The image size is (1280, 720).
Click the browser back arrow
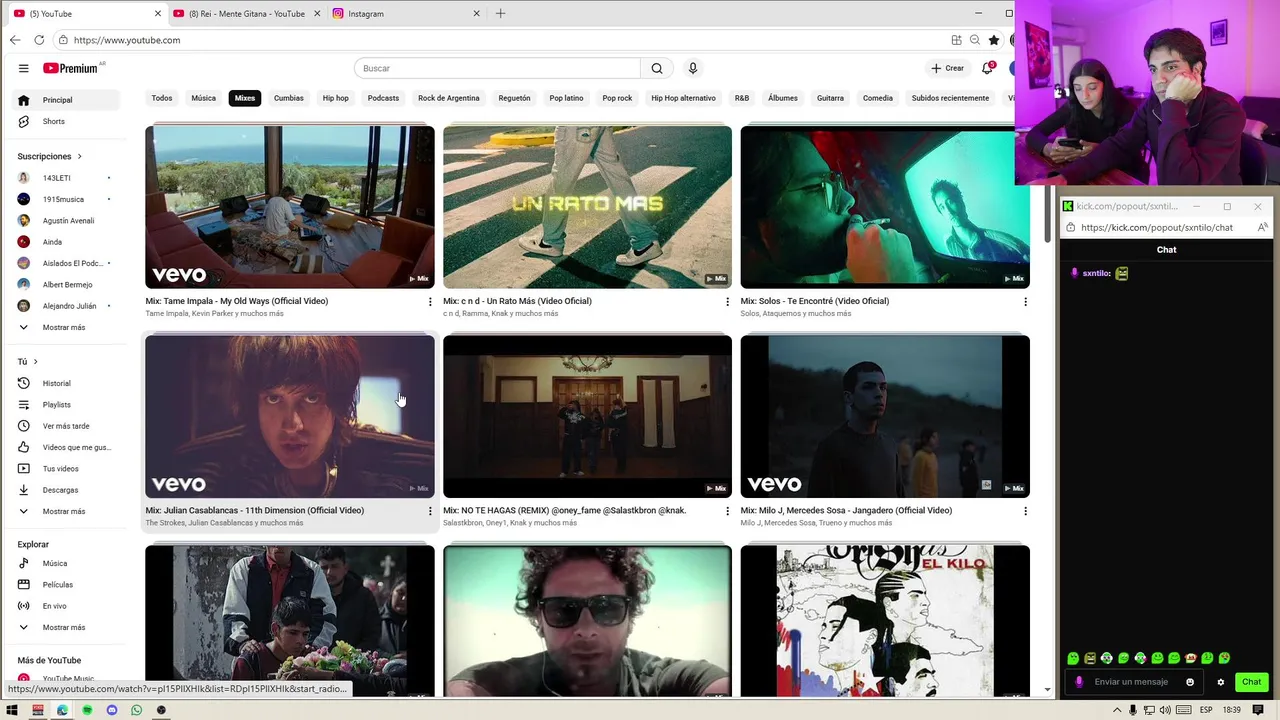coord(15,40)
